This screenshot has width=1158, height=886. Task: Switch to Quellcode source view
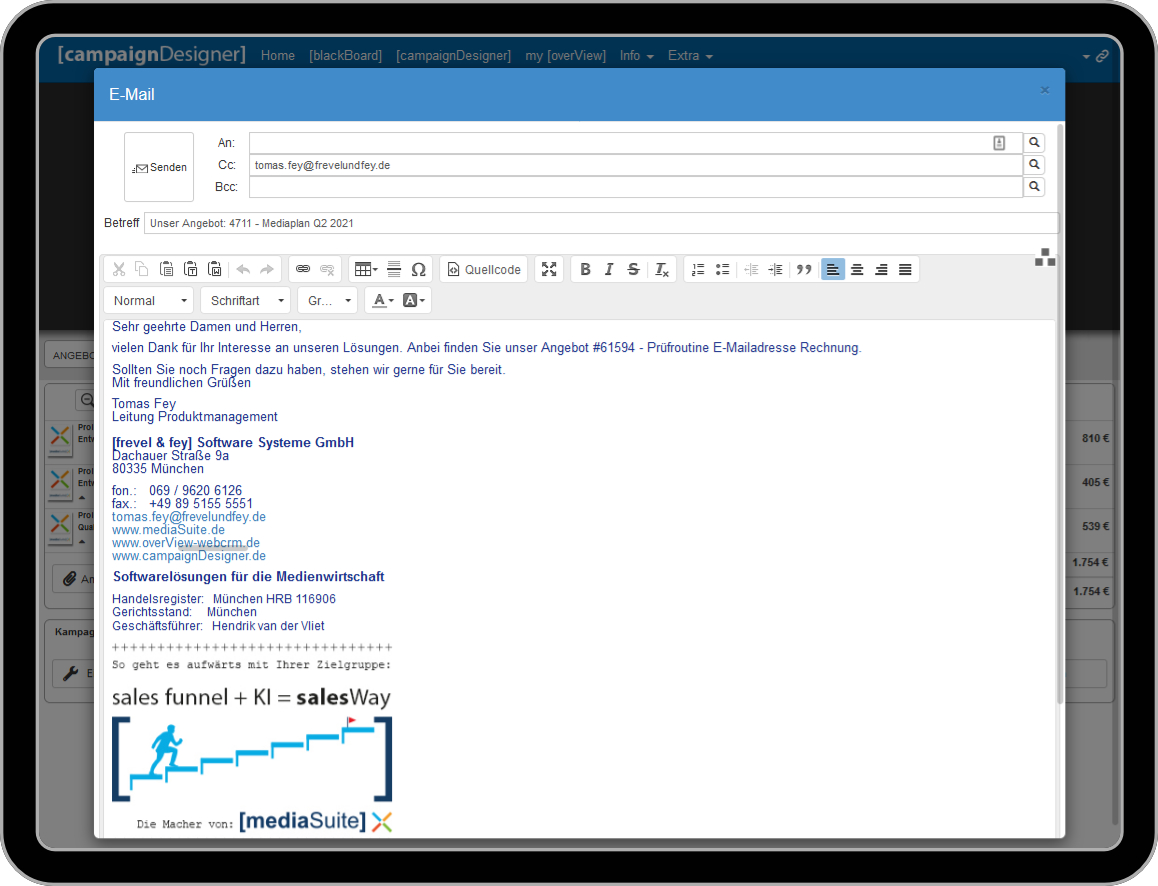click(x=484, y=269)
